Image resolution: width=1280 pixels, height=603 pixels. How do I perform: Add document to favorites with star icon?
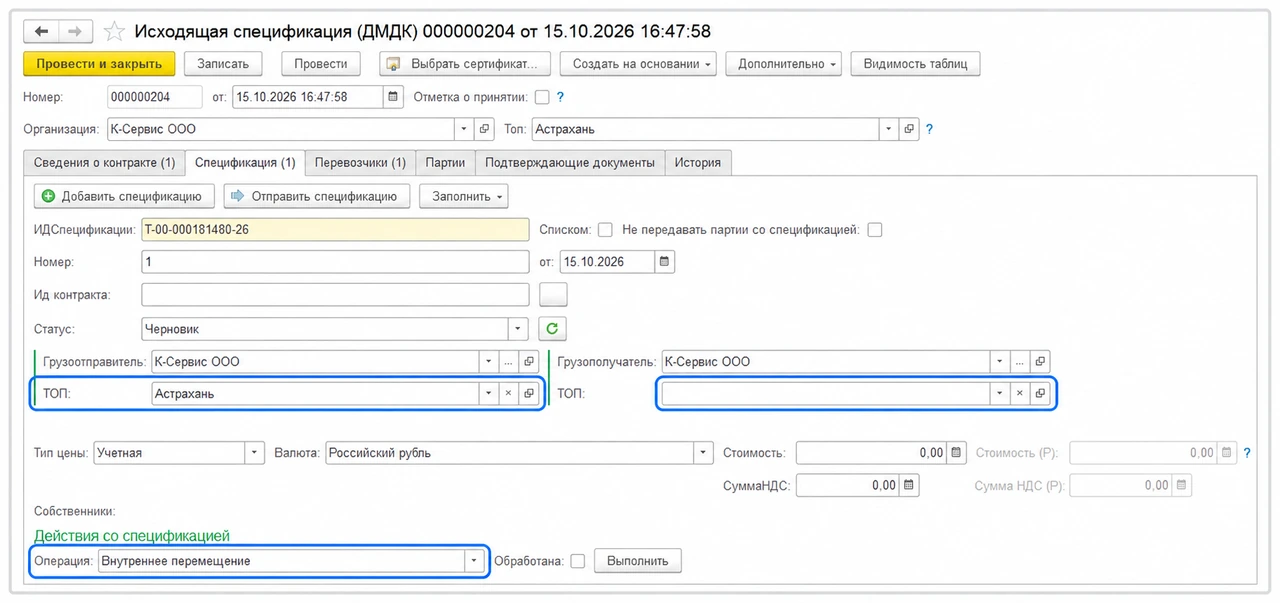click(115, 32)
